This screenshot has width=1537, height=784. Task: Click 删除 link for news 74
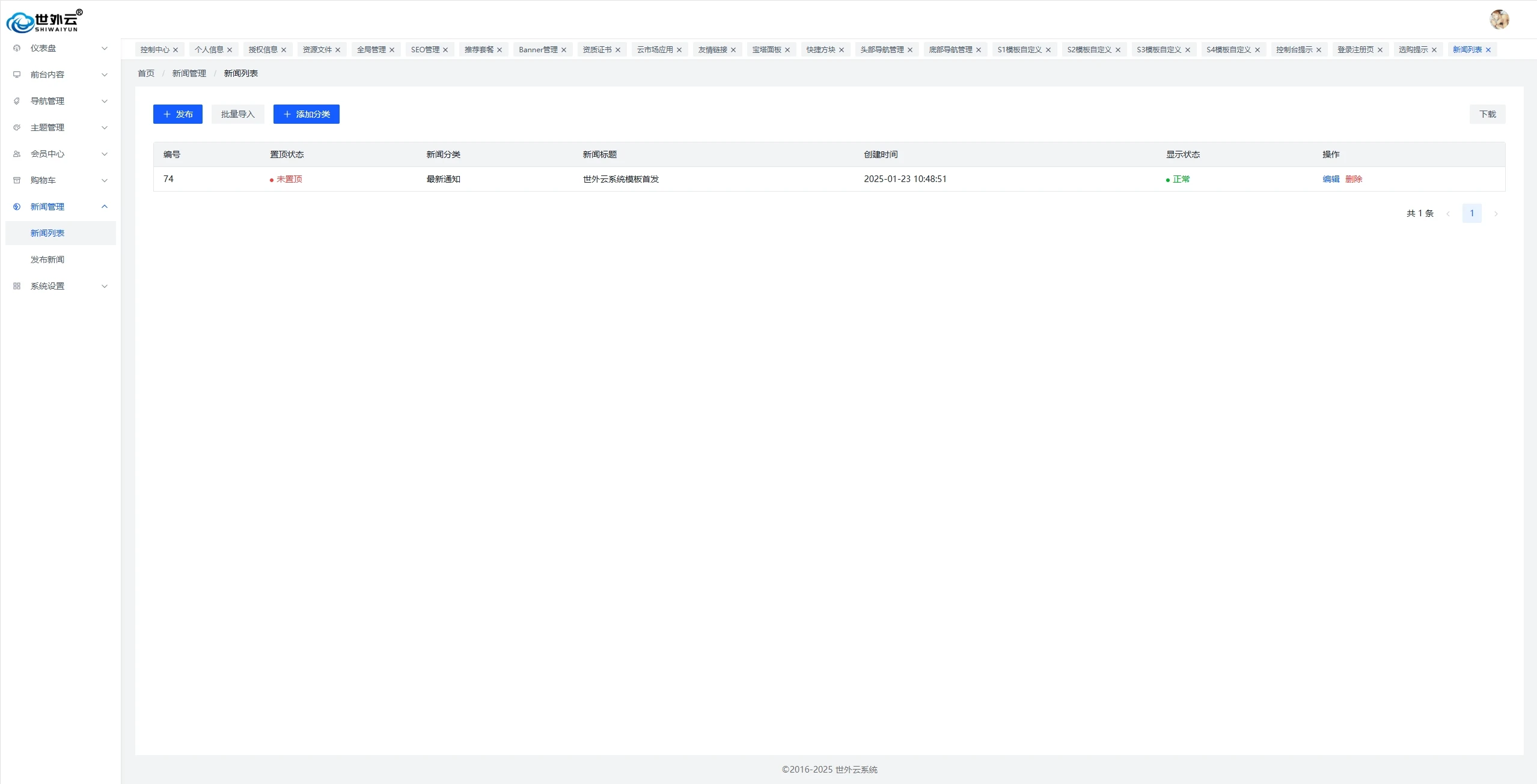coord(1354,179)
